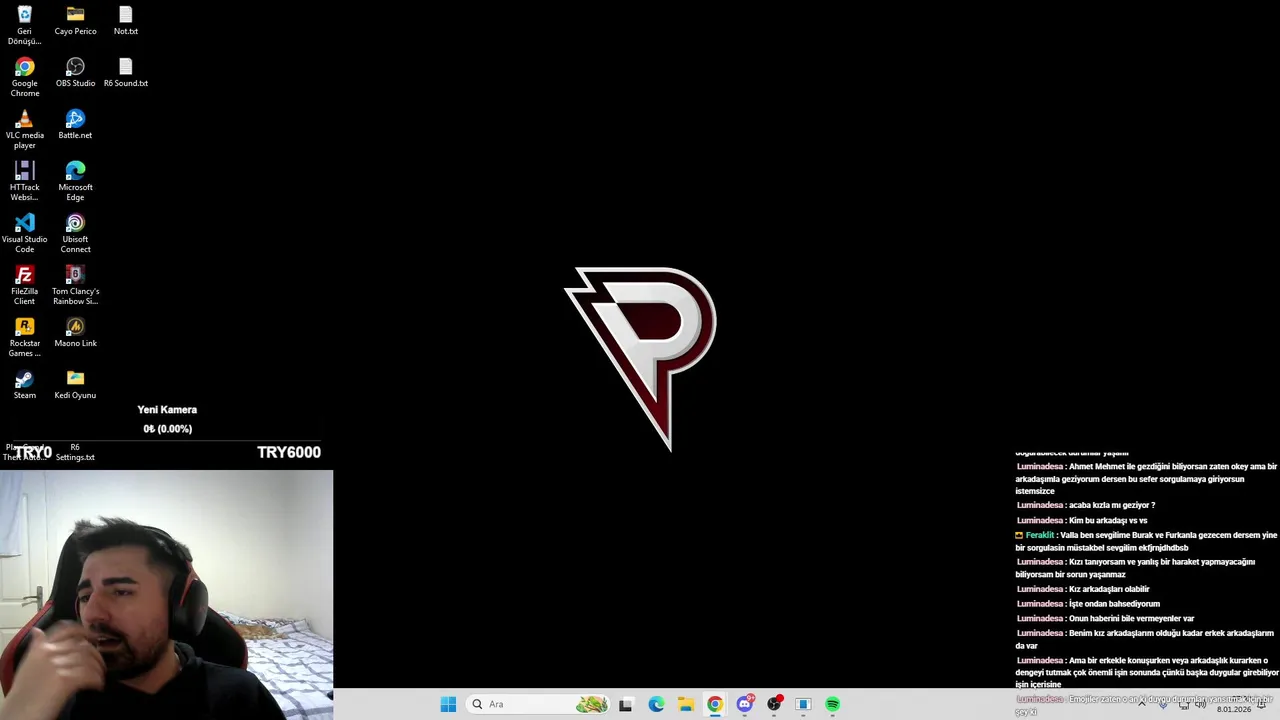
Task: Launch Microsoft Edge from the desktop shortcut
Action: [75, 181]
